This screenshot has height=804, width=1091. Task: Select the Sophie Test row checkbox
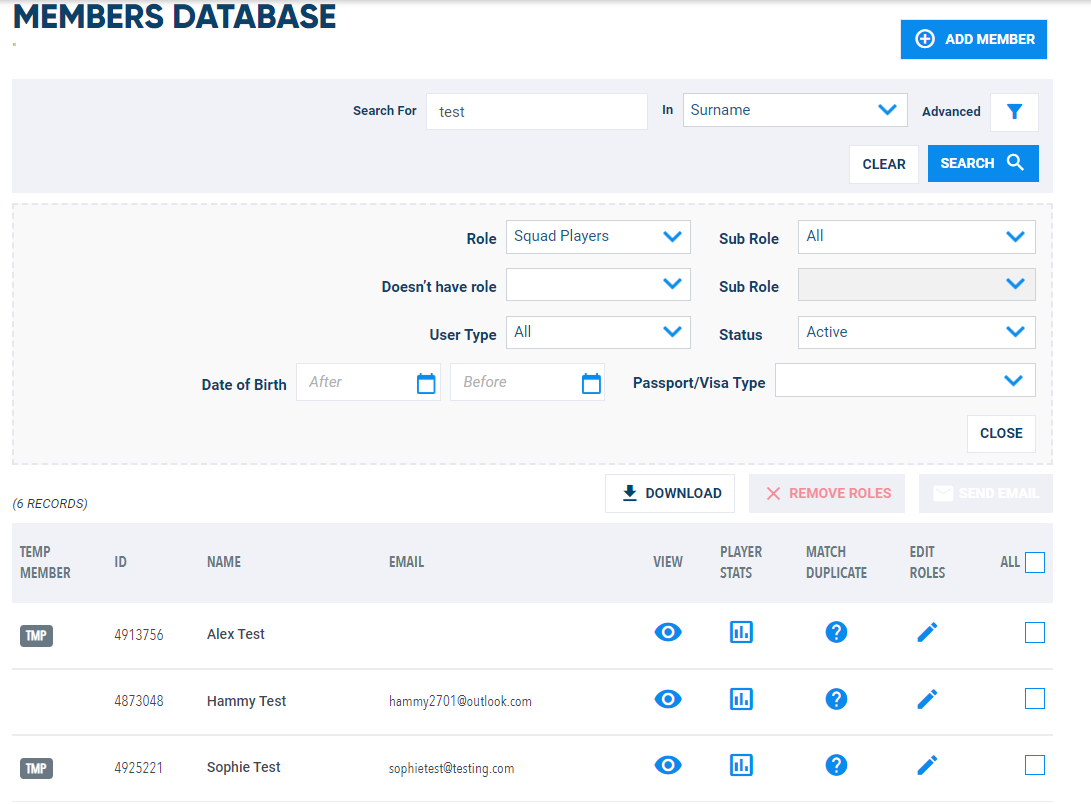pyautogui.click(x=1035, y=765)
